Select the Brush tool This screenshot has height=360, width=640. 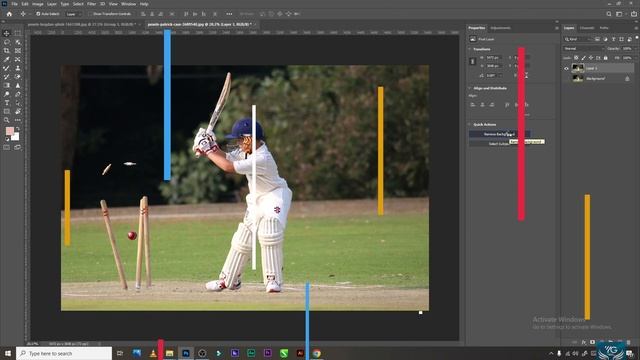pyautogui.click(x=7, y=68)
